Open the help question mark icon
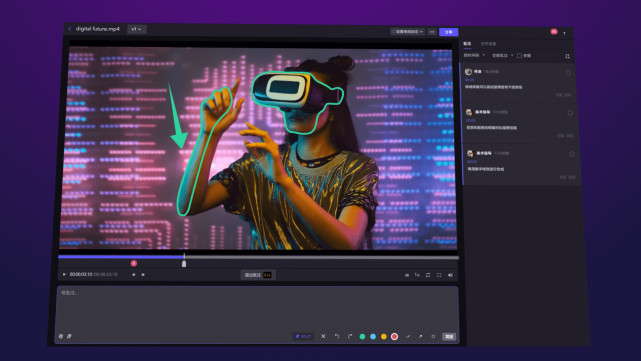 click(x=565, y=33)
